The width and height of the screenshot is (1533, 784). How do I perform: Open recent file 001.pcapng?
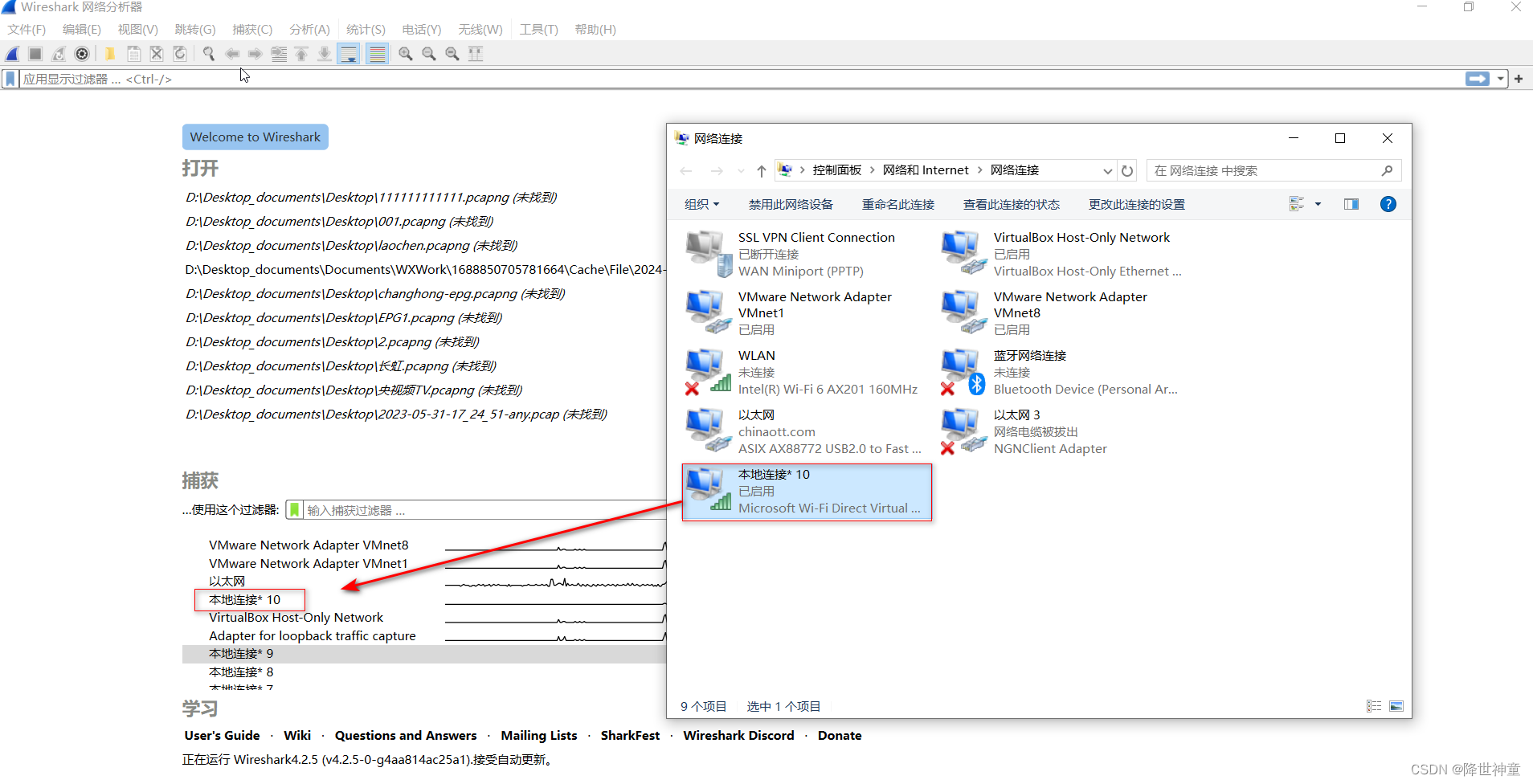(340, 222)
